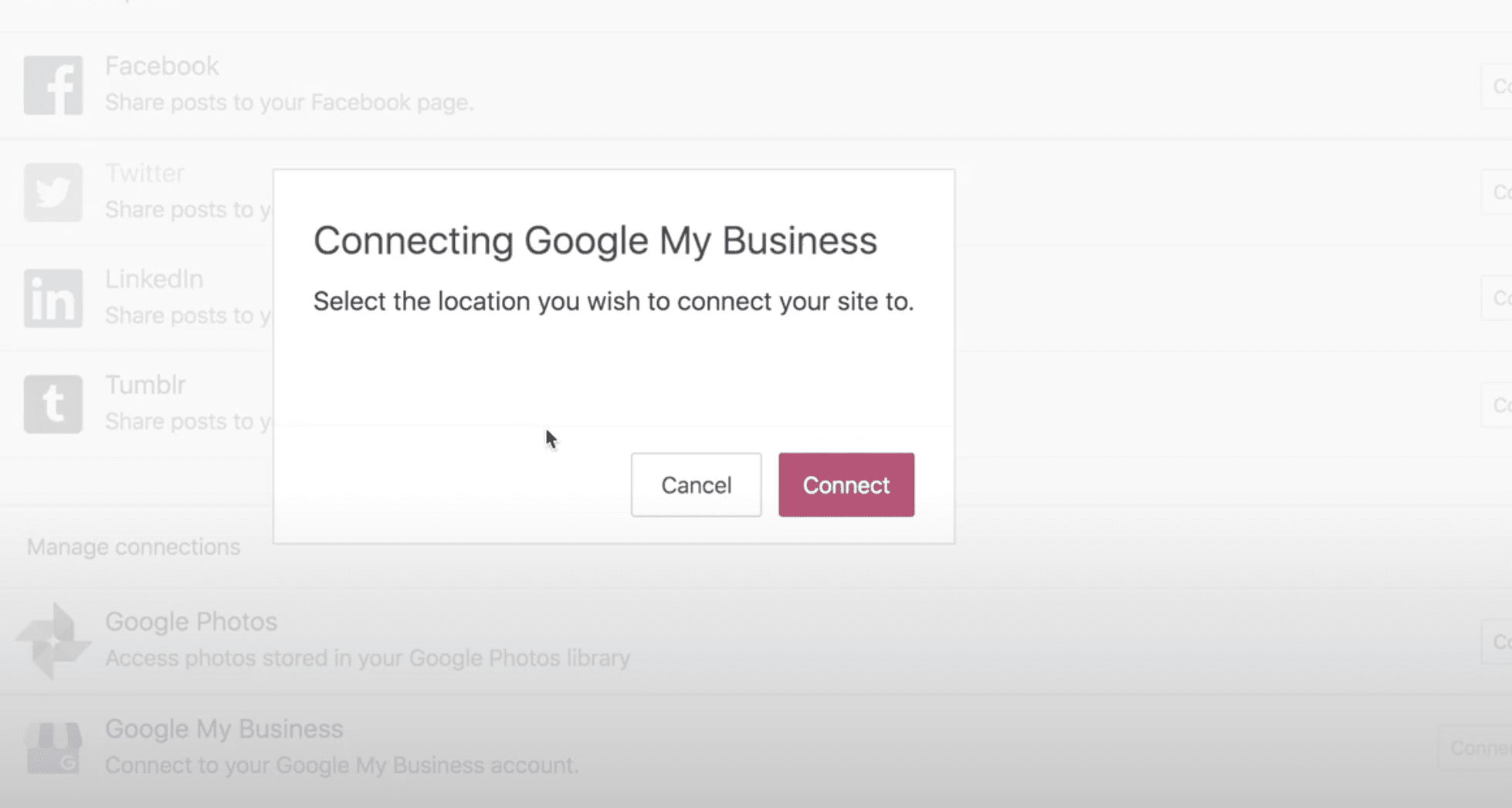Click the Connect button in Google Photos row
Screen dimensions: 1512x808
(1497, 642)
